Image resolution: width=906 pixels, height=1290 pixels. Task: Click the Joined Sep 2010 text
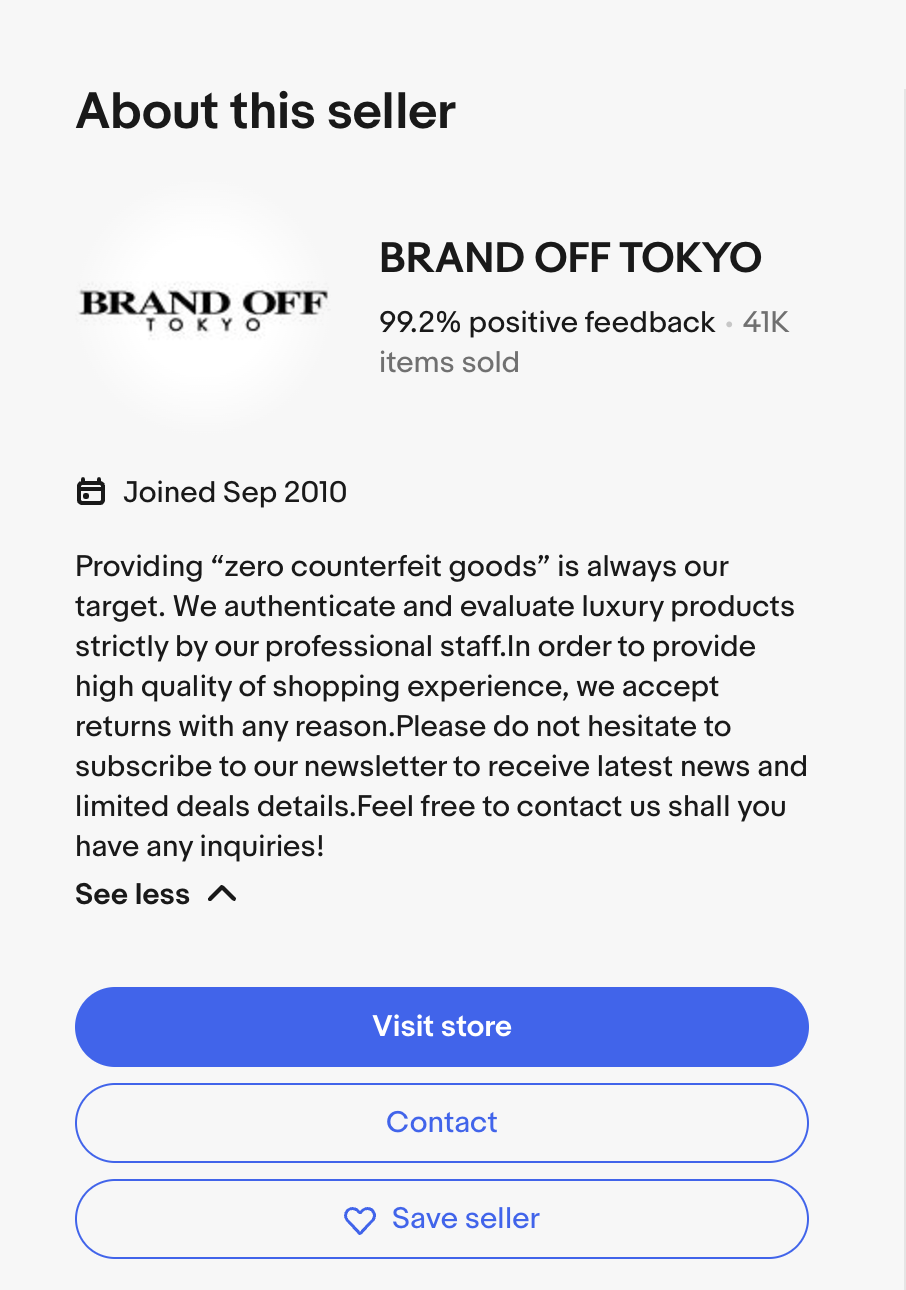[x=235, y=492]
